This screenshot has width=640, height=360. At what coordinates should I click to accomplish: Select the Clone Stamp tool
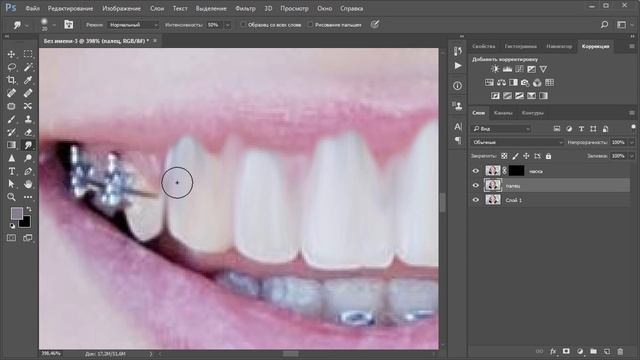[28, 119]
